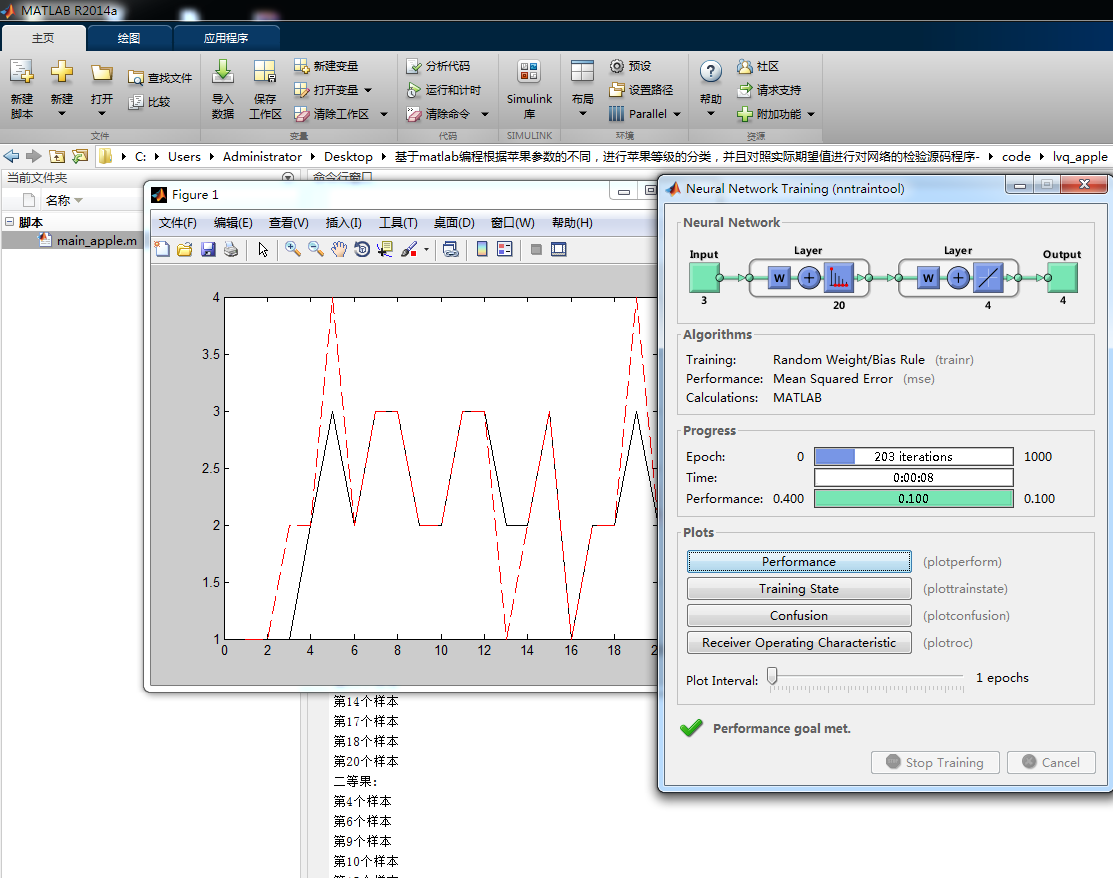Screen dimensions: 1113x878
Task: Open the 打开变量 dropdown arrow
Action: click(x=368, y=90)
